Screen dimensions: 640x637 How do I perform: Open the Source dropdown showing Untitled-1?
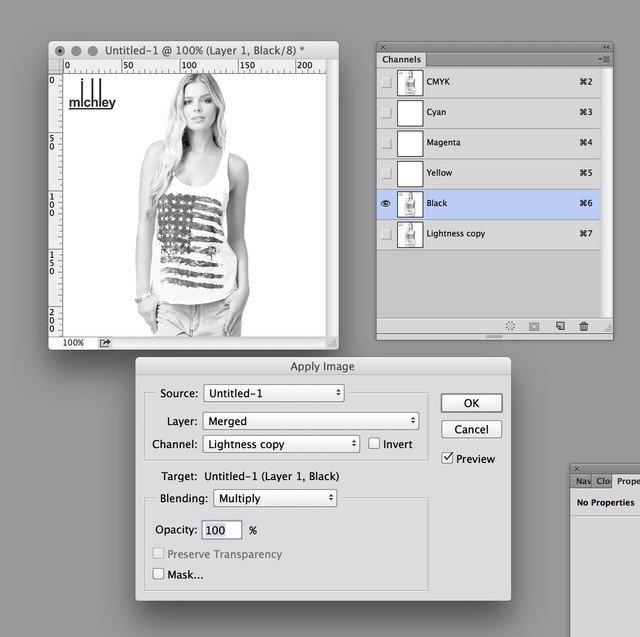(273, 394)
